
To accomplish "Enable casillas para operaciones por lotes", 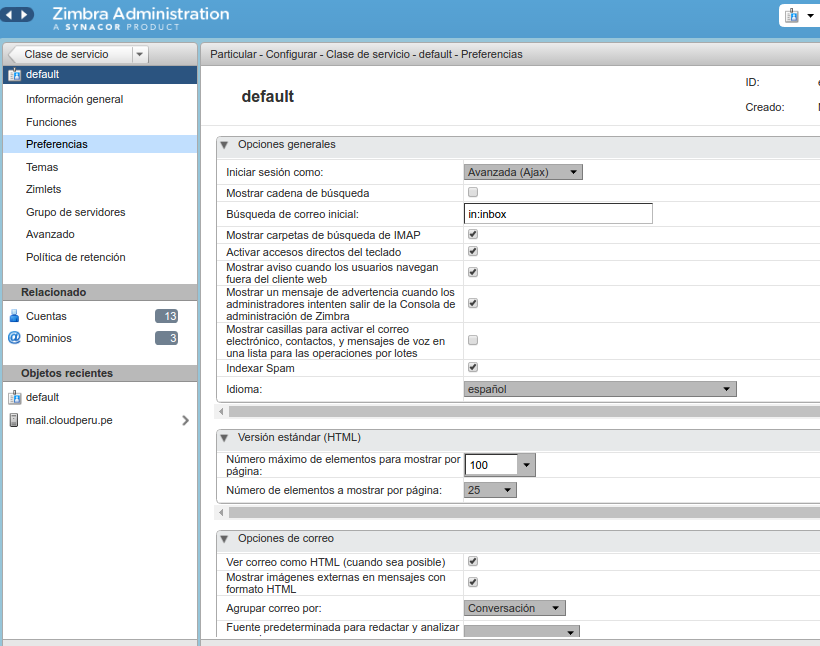I will pos(473,340).
